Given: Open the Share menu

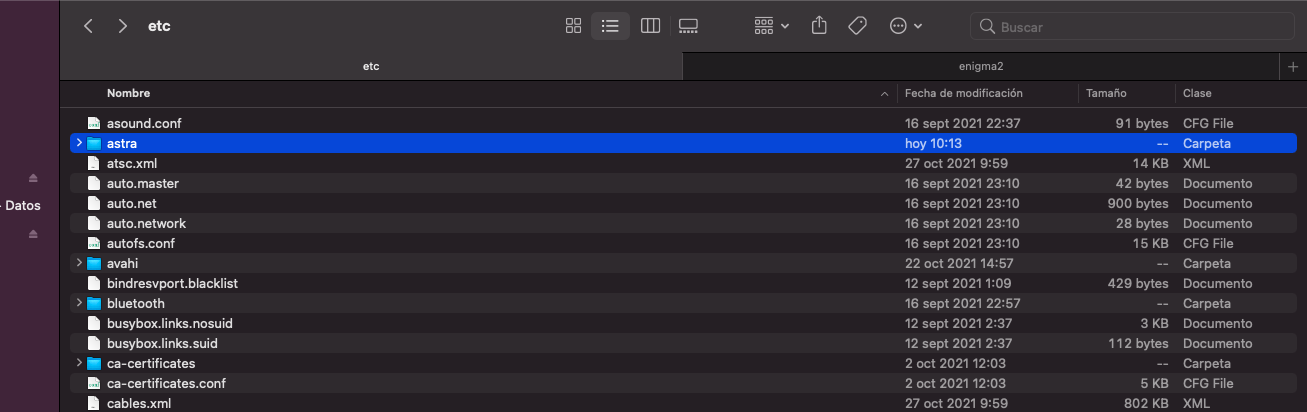Looking at the screenshot, I should [819, 26].
